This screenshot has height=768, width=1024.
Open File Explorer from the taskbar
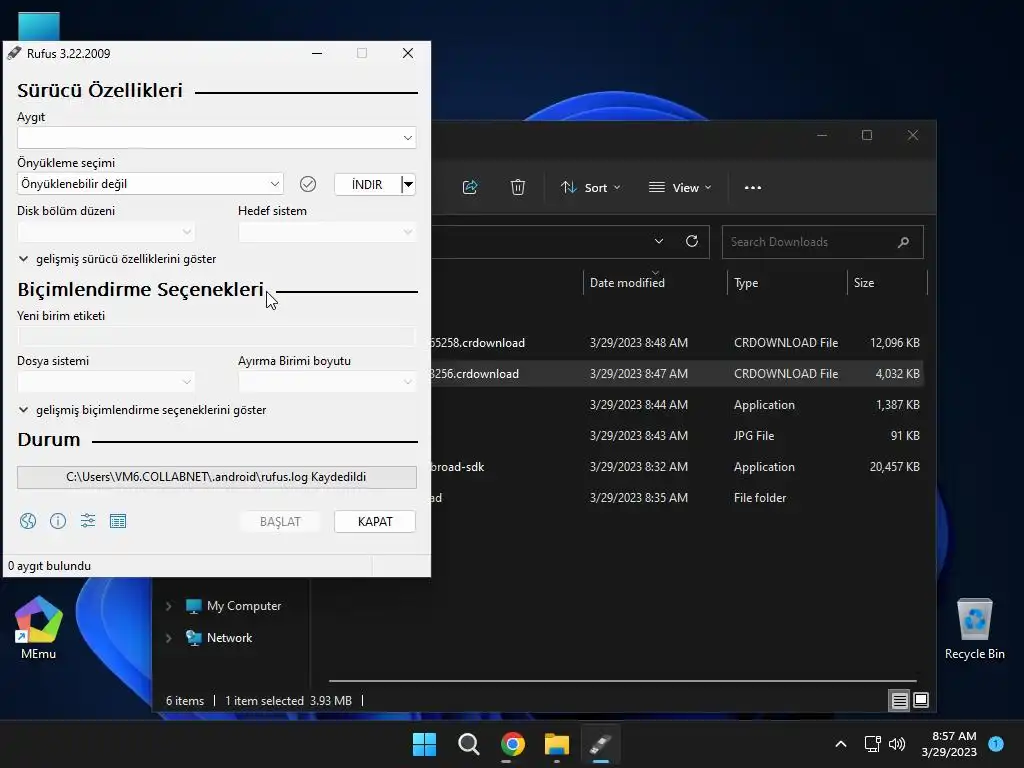point(557,744)
